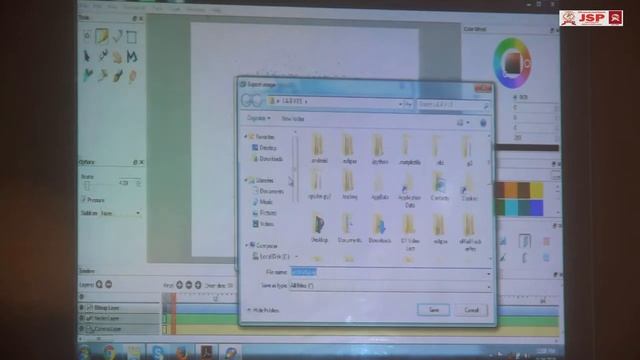
Task: Close the Tools panel
Action: (141, 18)
